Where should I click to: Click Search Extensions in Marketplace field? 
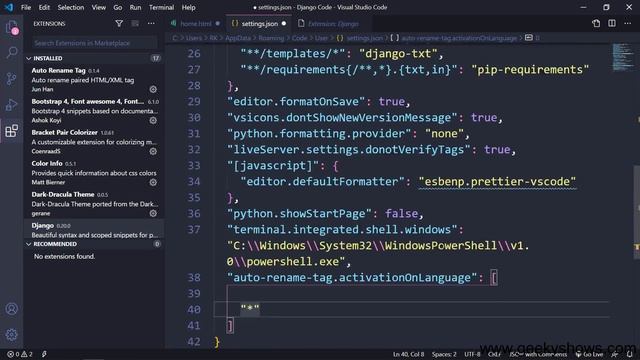click(94, 43)
